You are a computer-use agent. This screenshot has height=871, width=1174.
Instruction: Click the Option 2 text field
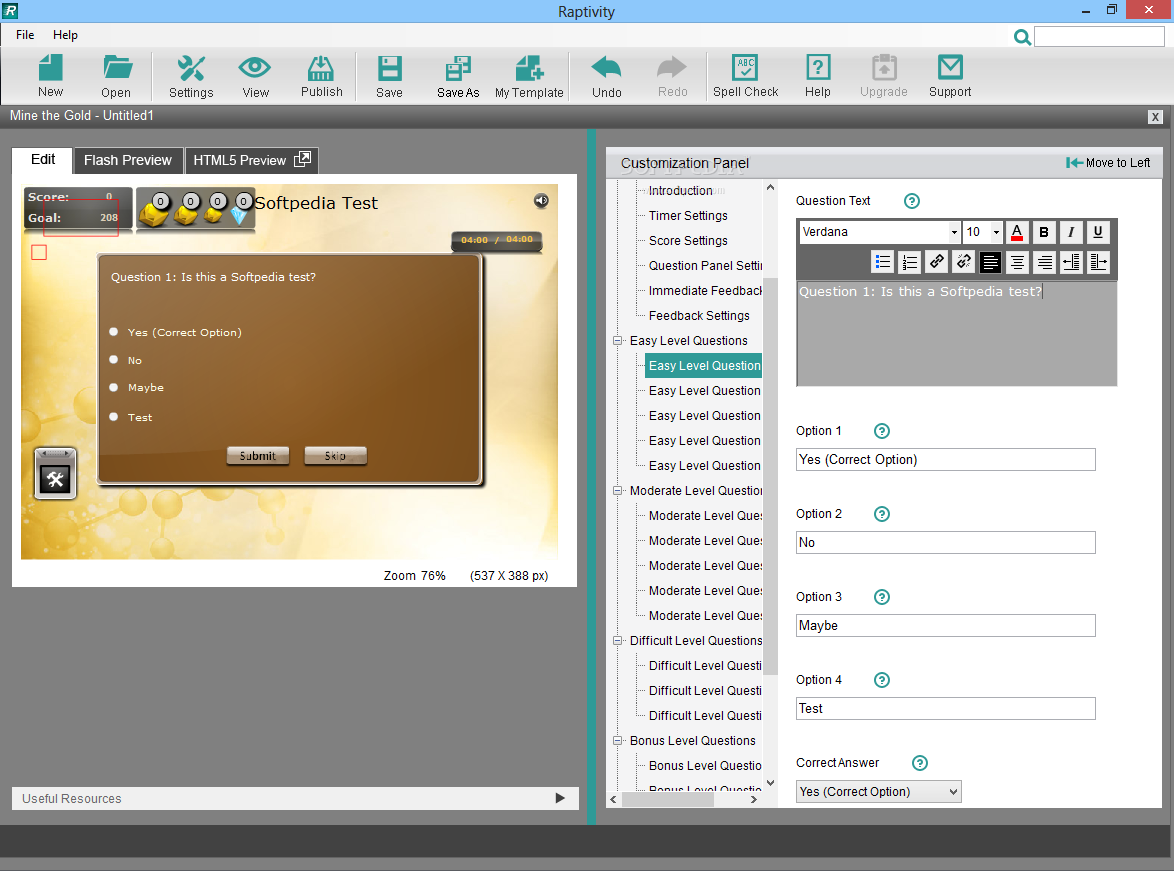[x=946, y=542]
